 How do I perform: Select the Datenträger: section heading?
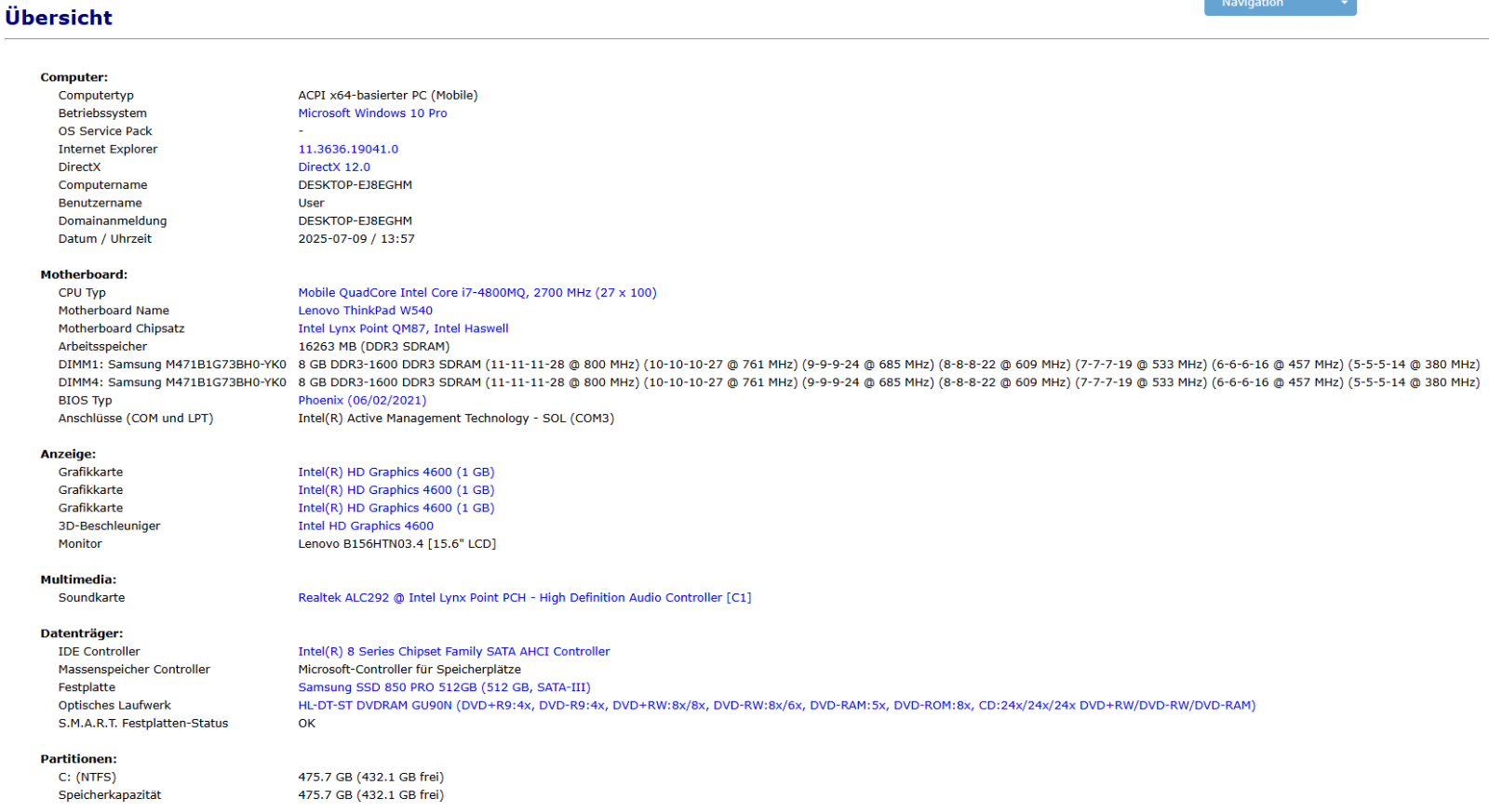[x=81, y=634]
